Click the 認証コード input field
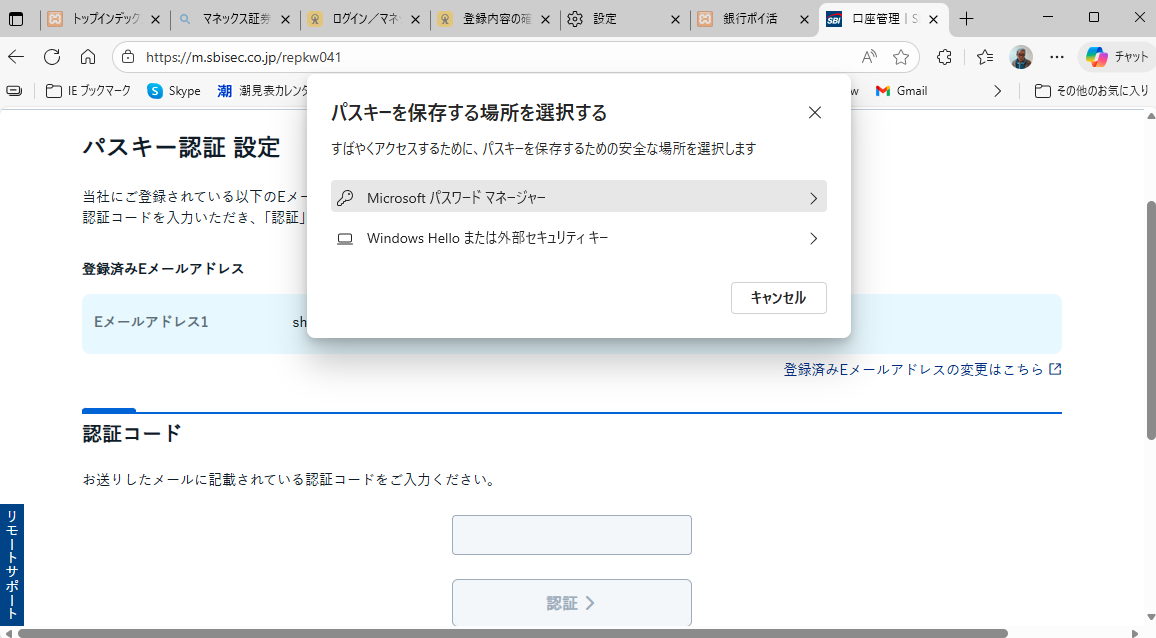The height and width of the screenshot is (638, 1156). pyautogui.click(x=571, y=535)
